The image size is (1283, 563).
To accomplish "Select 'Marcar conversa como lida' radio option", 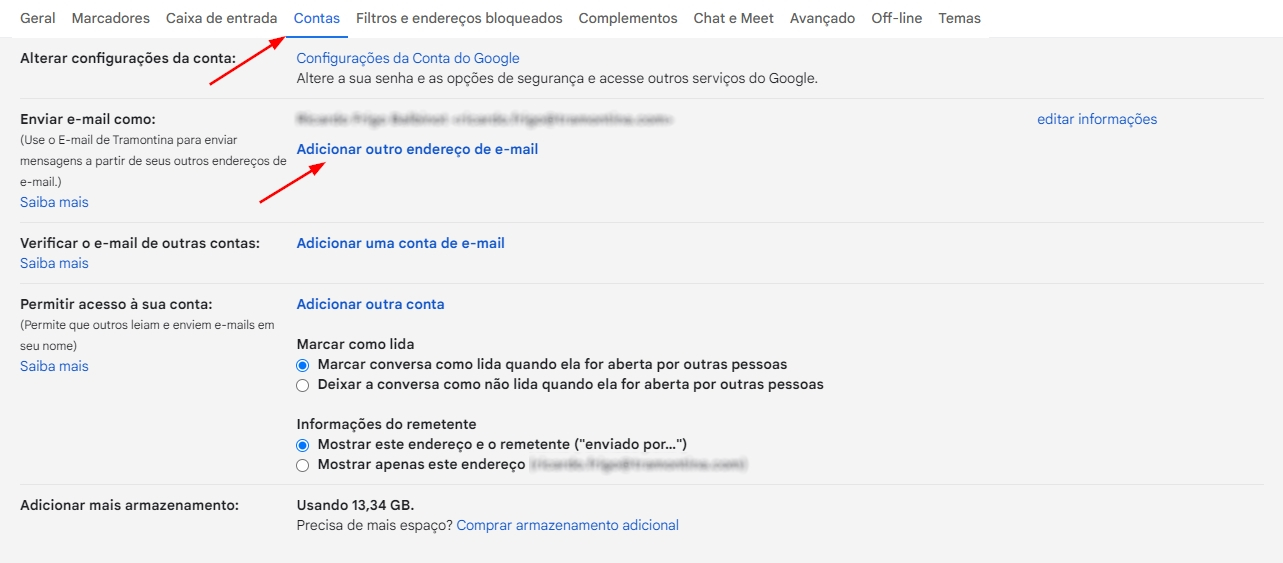I will click(x=303, y=365).
